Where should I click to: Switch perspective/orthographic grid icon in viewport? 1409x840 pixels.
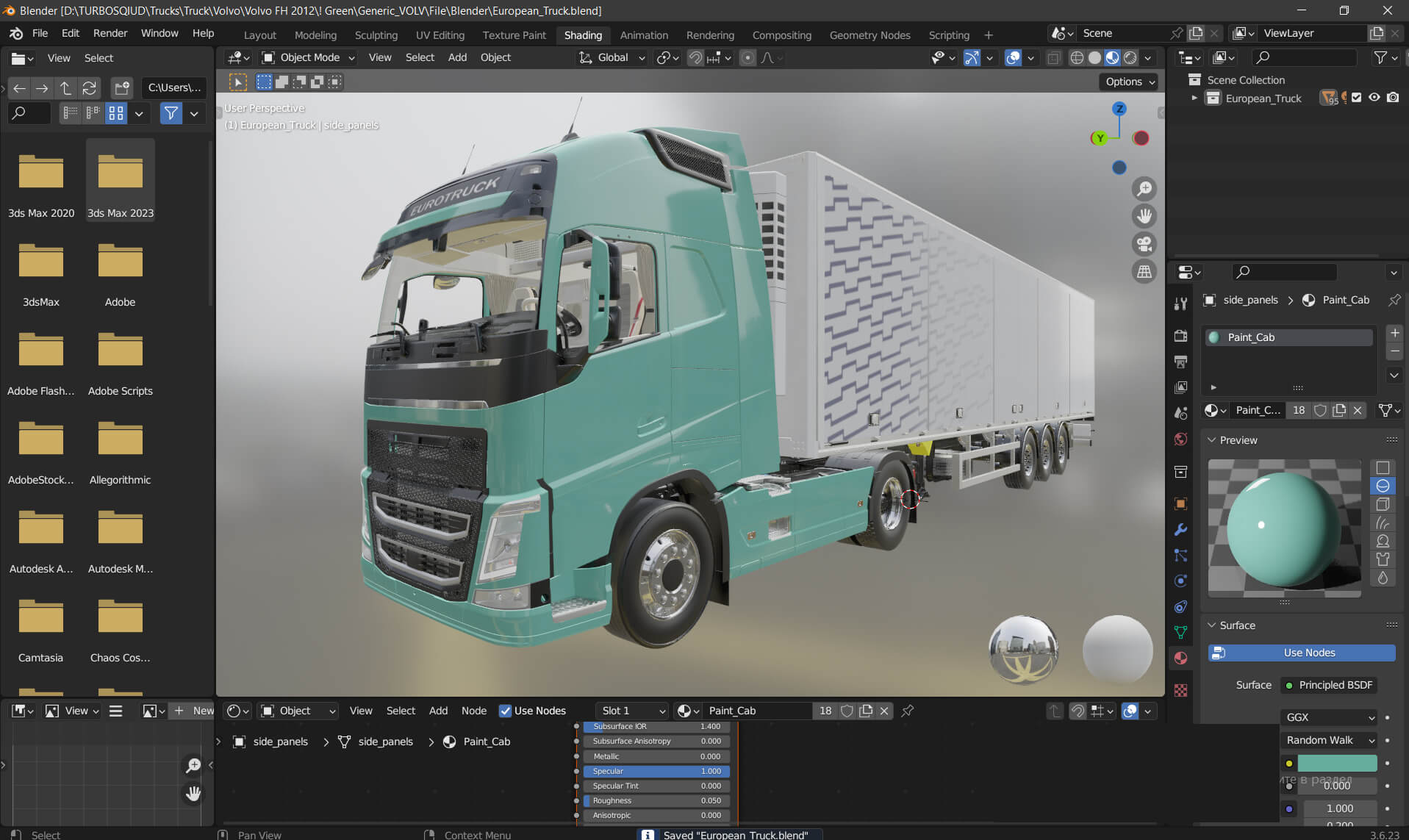[1144, 272]
